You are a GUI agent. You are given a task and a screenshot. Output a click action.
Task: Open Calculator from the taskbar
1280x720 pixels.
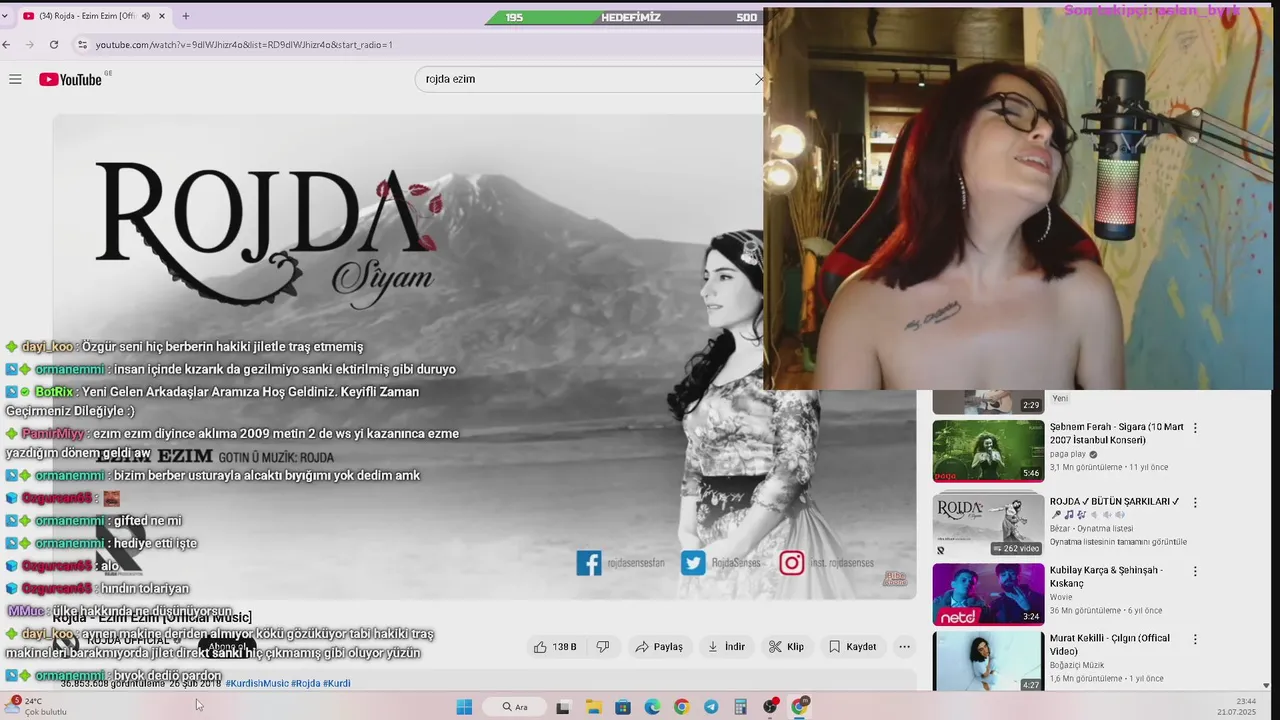740,707
